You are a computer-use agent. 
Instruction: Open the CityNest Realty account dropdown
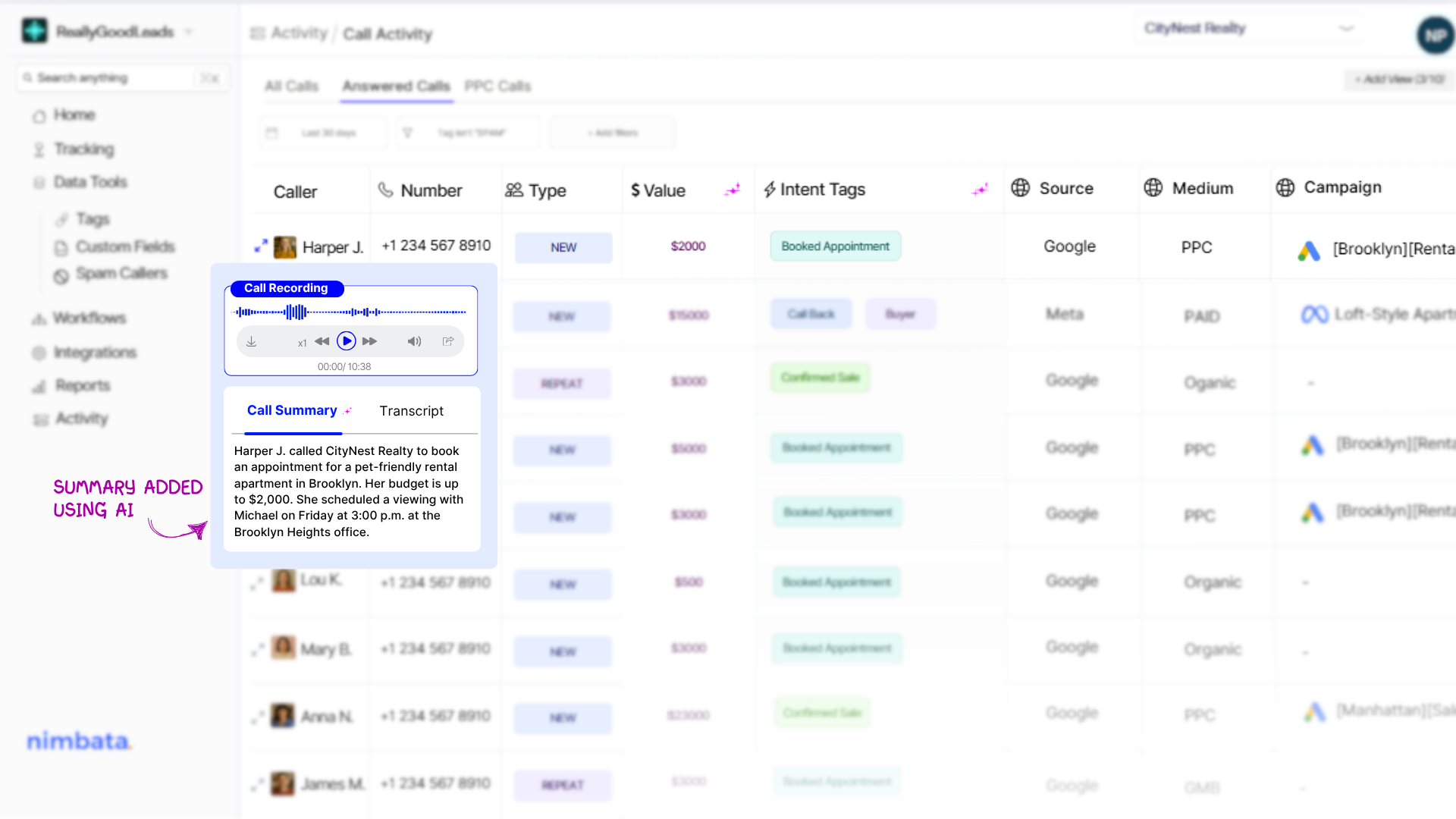(x=1247, y=29)
